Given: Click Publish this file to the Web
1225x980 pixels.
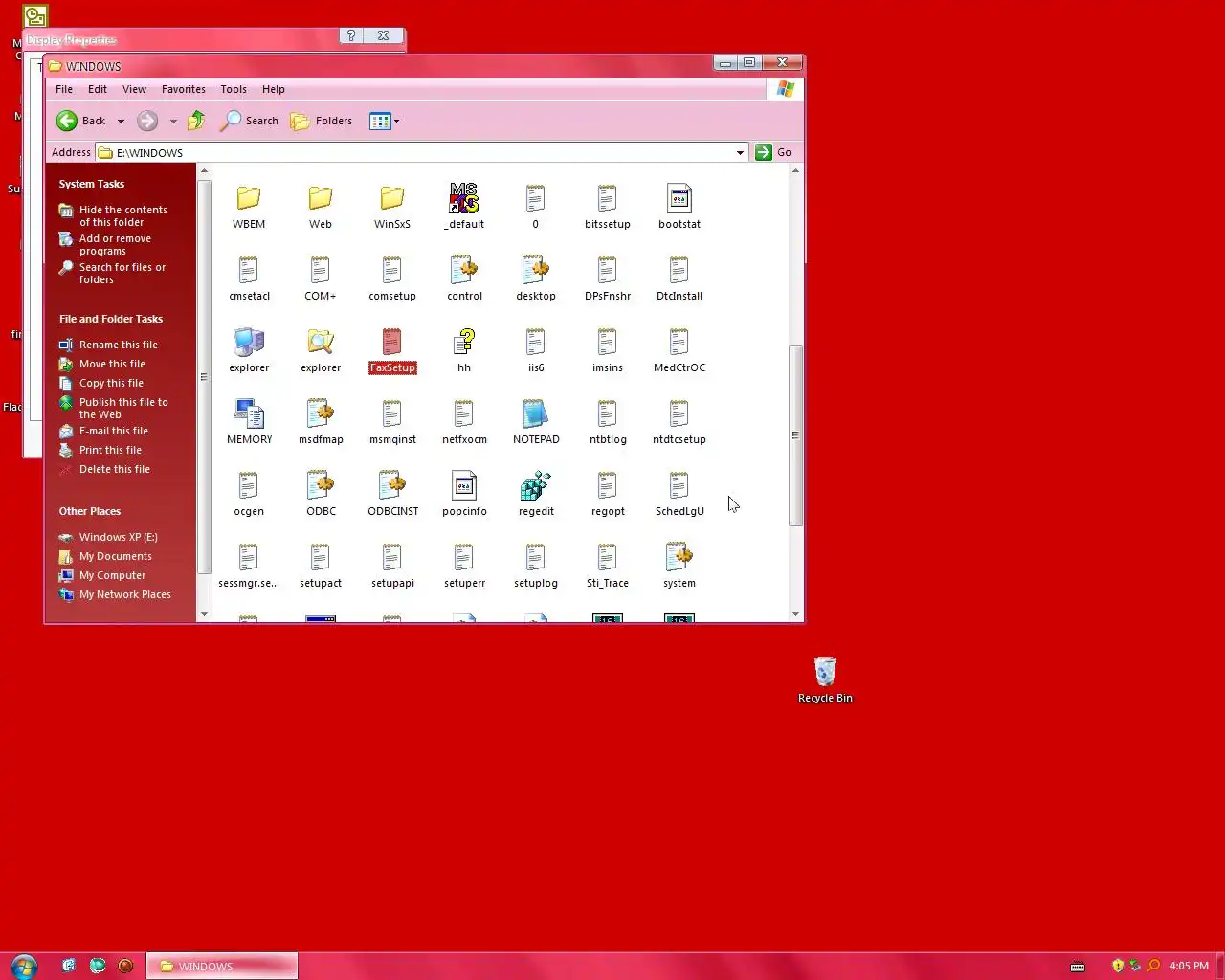Looking at the screenshot, I should (123, 408).
